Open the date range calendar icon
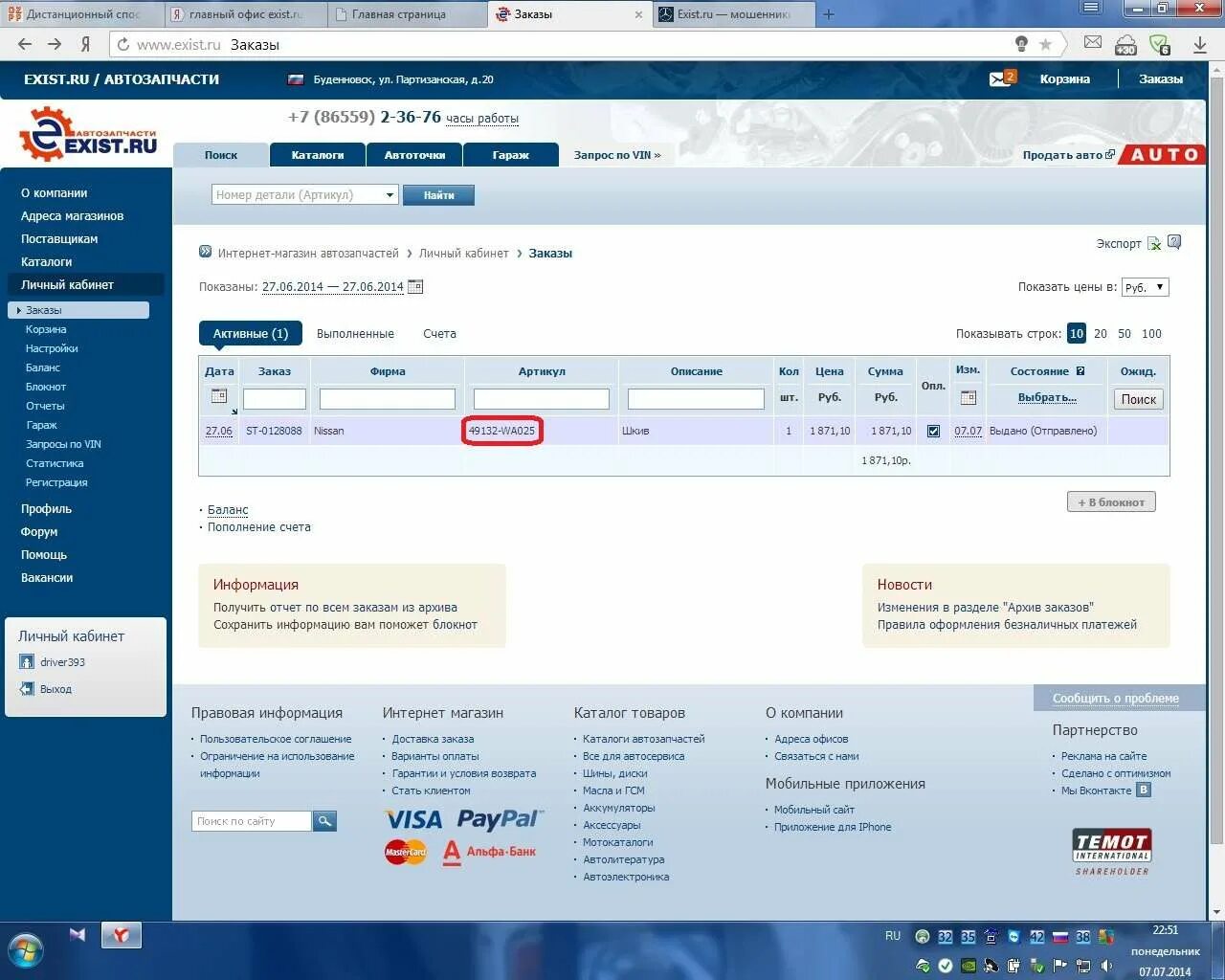 [x=415, y=286]
